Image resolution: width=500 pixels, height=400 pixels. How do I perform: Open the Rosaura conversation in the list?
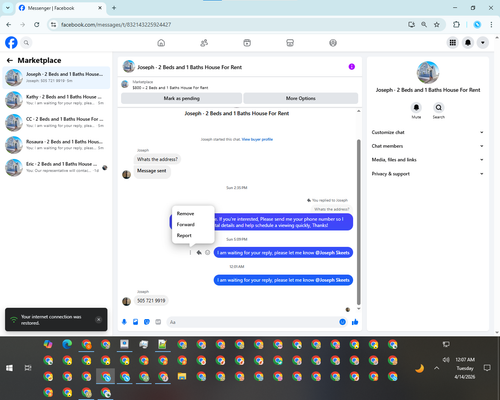[56, 145]
